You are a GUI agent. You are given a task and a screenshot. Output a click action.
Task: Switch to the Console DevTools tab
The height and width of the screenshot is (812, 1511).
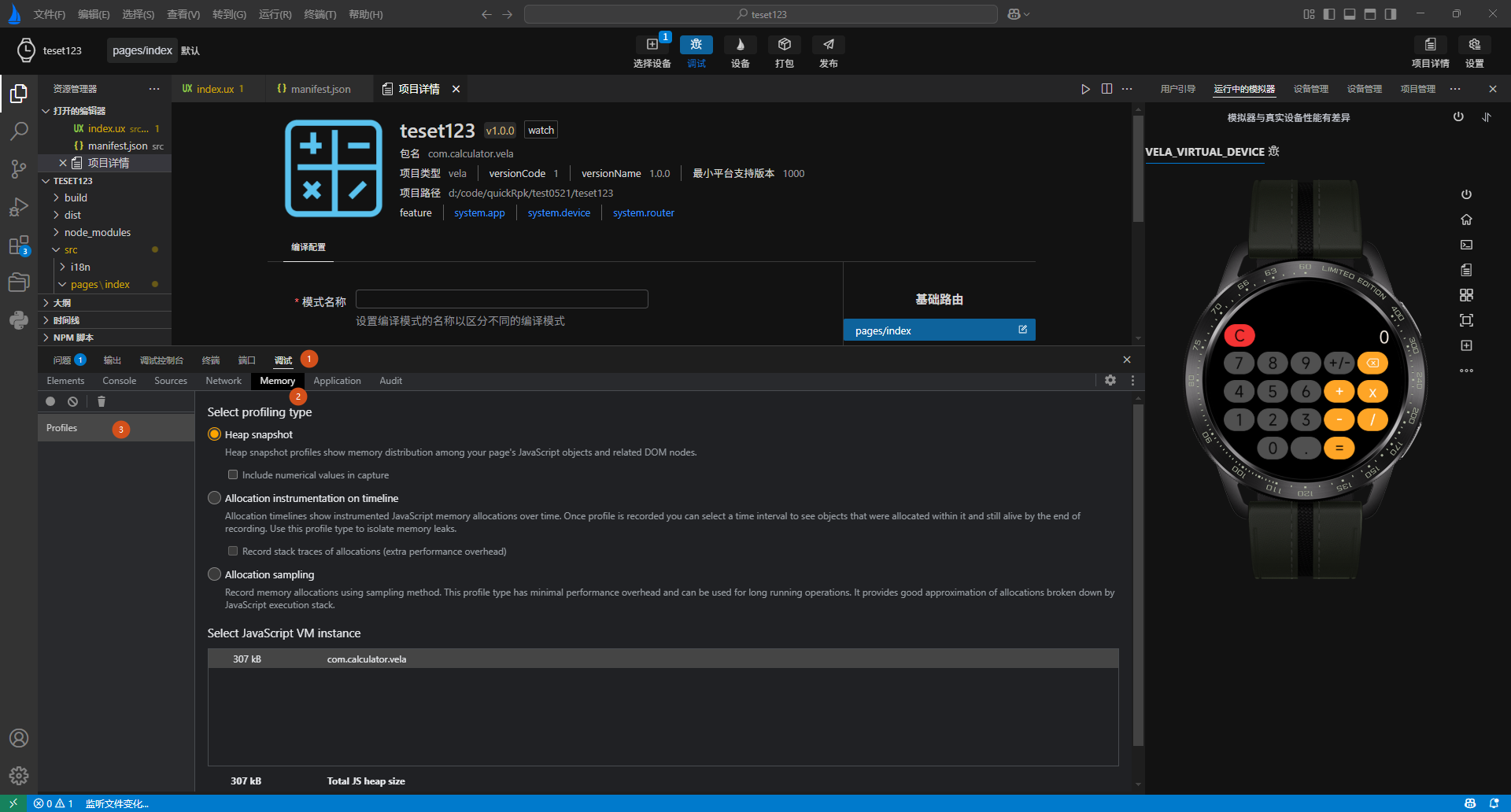[x=119, y=381]
